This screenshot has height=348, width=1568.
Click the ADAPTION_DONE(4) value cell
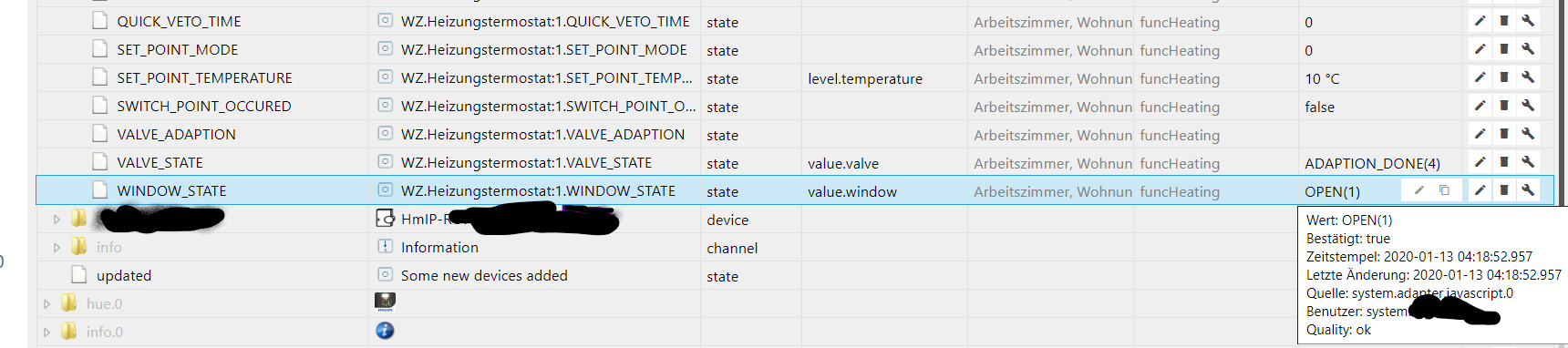pos(1372,163)
